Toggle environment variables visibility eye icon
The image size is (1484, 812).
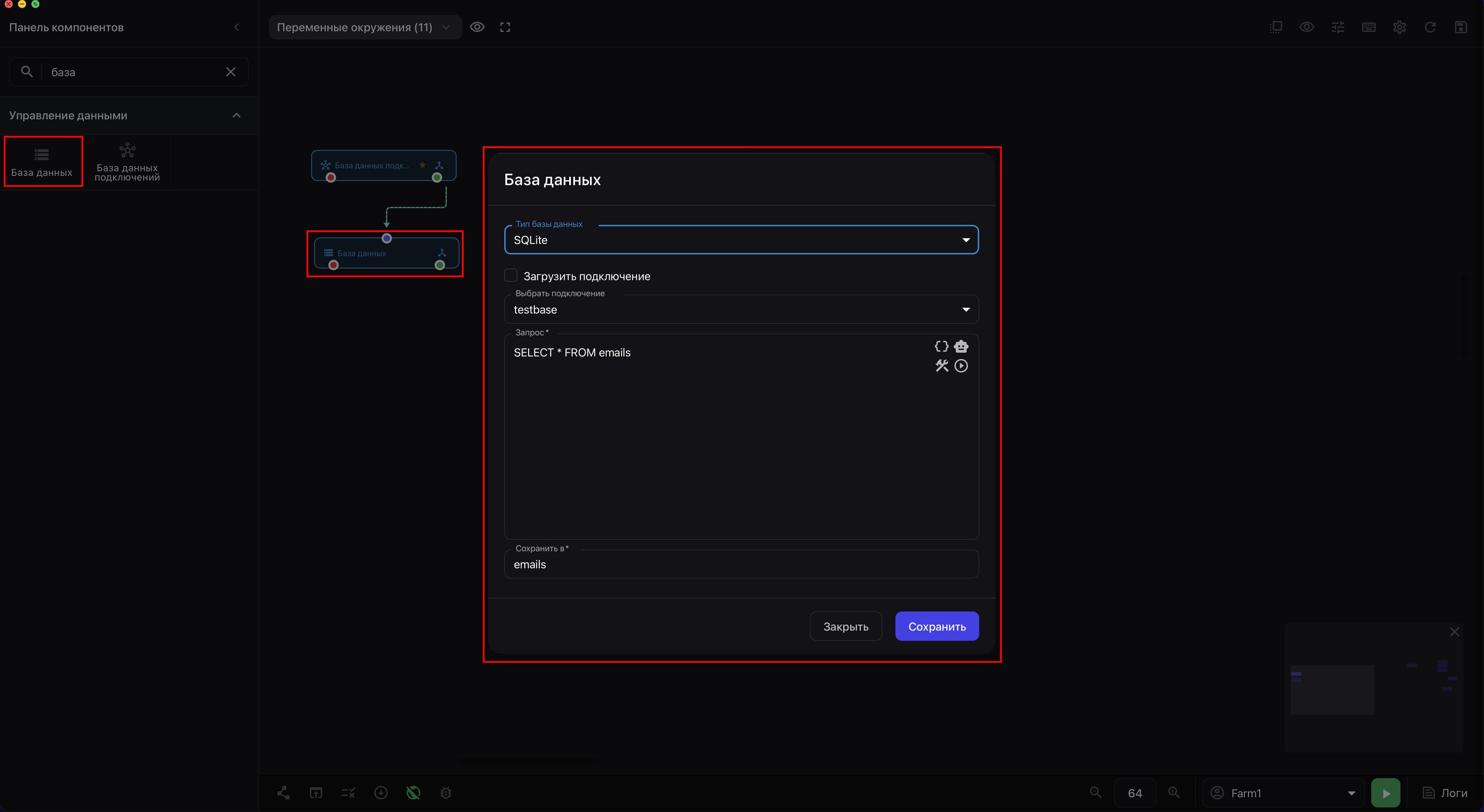(477, 27)
